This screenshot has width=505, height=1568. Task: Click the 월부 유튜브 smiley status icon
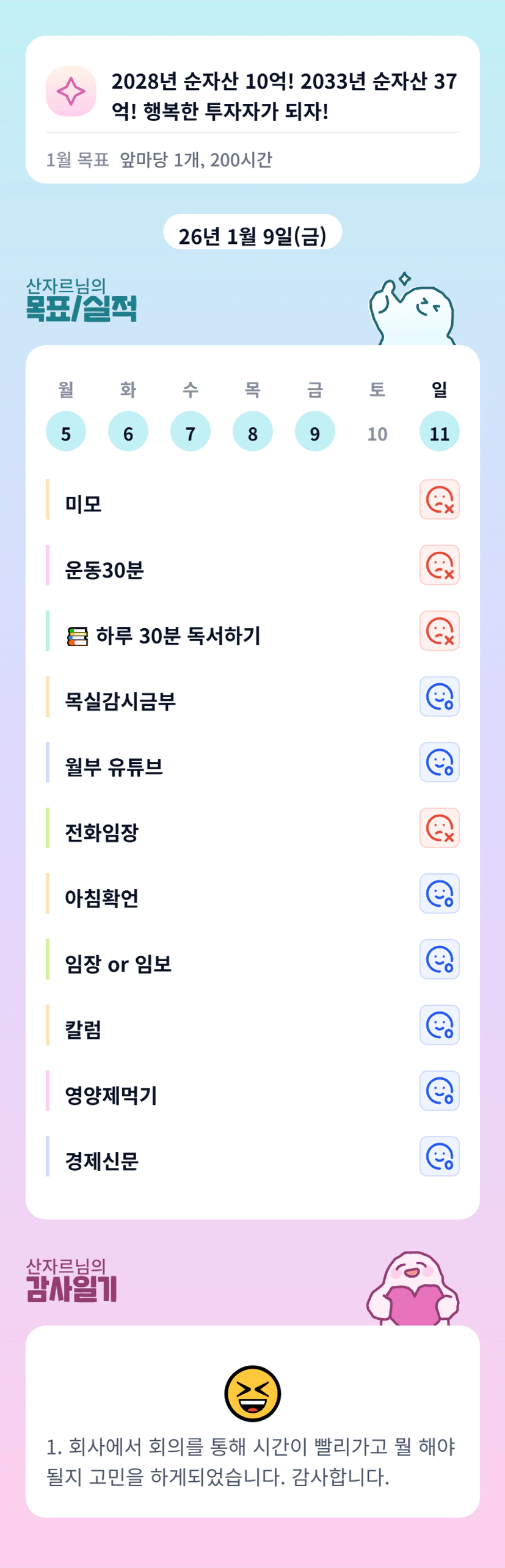point(439,762)
